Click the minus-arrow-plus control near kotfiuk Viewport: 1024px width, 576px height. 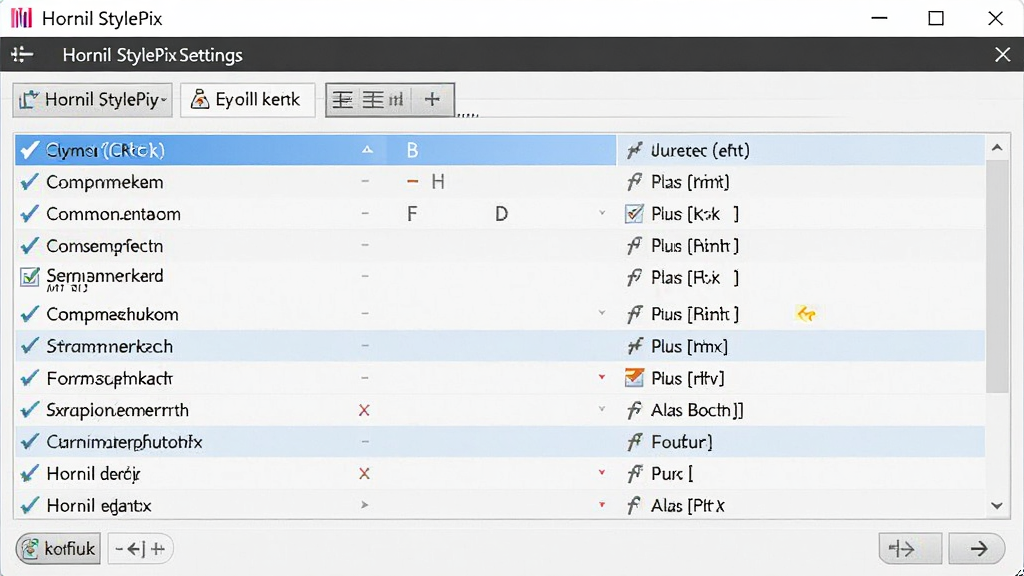pyautogui.click(x=140, y=549)
